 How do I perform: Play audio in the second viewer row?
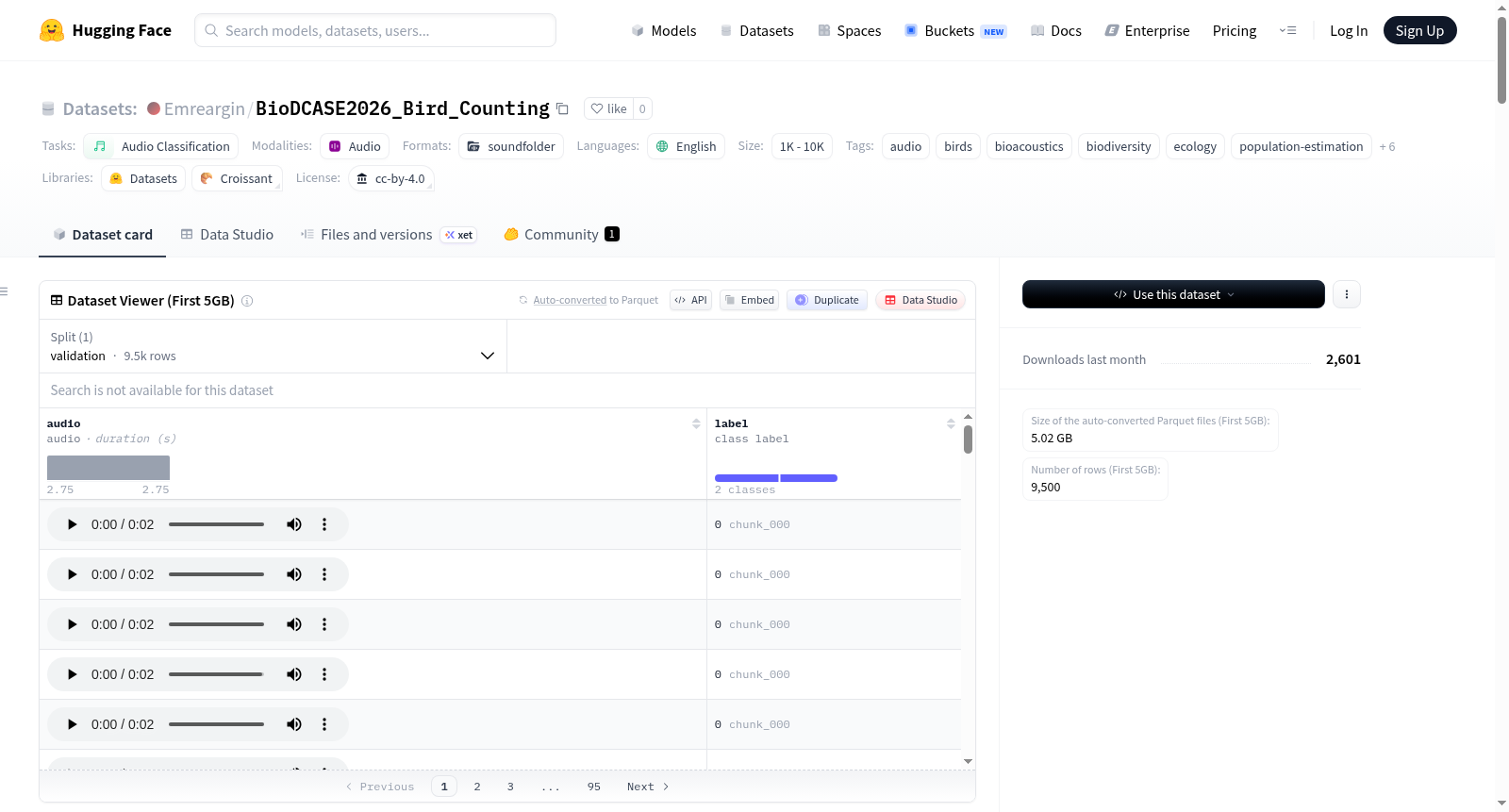point(72,574)
